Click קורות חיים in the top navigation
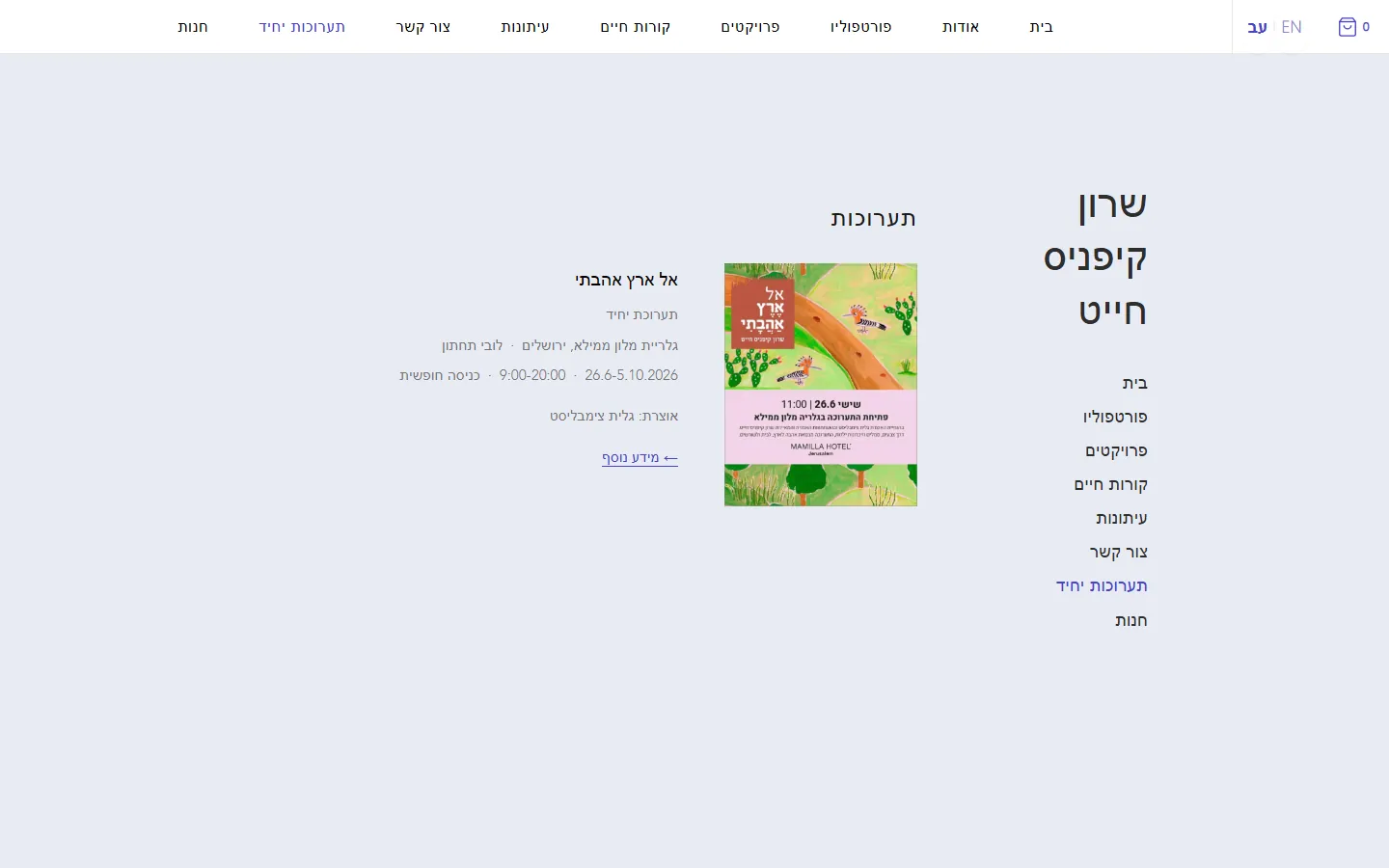 coord(636,27)
